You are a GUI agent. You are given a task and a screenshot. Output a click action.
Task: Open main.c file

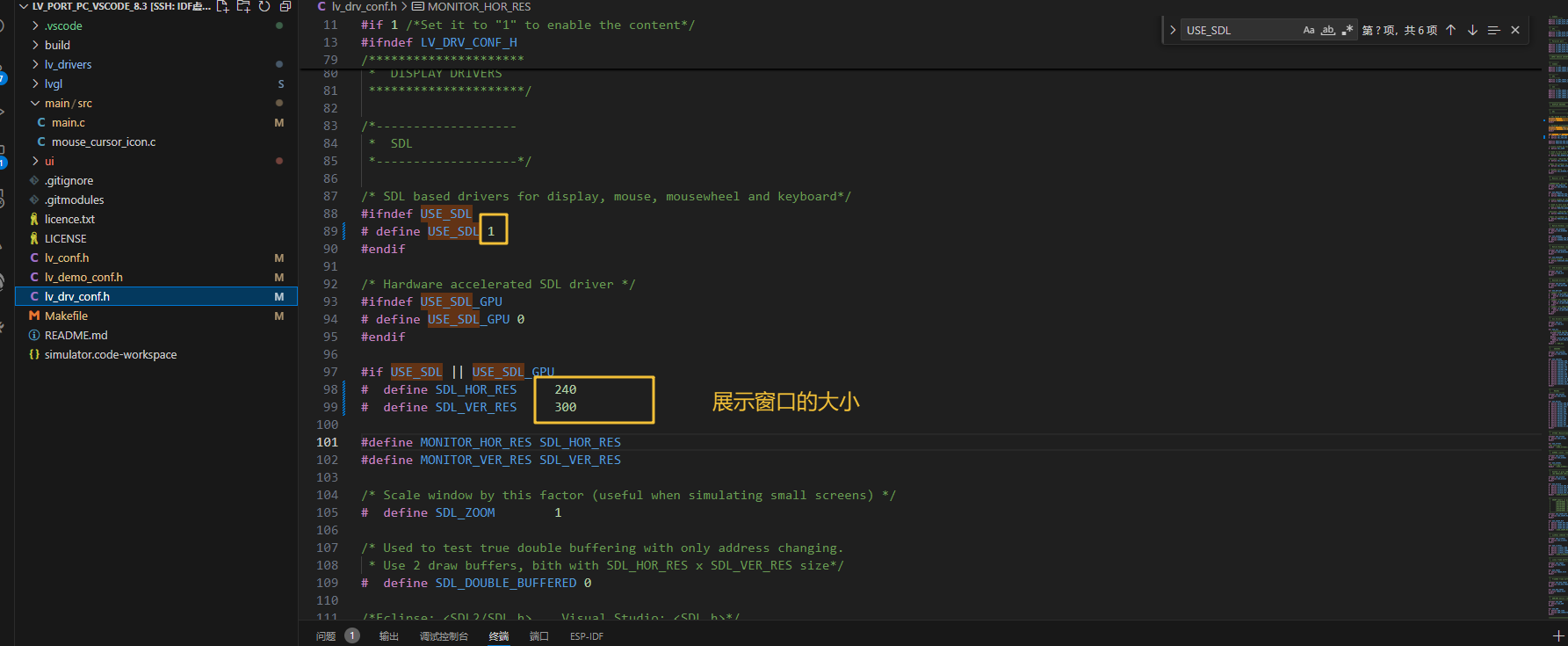click(156, 122)
